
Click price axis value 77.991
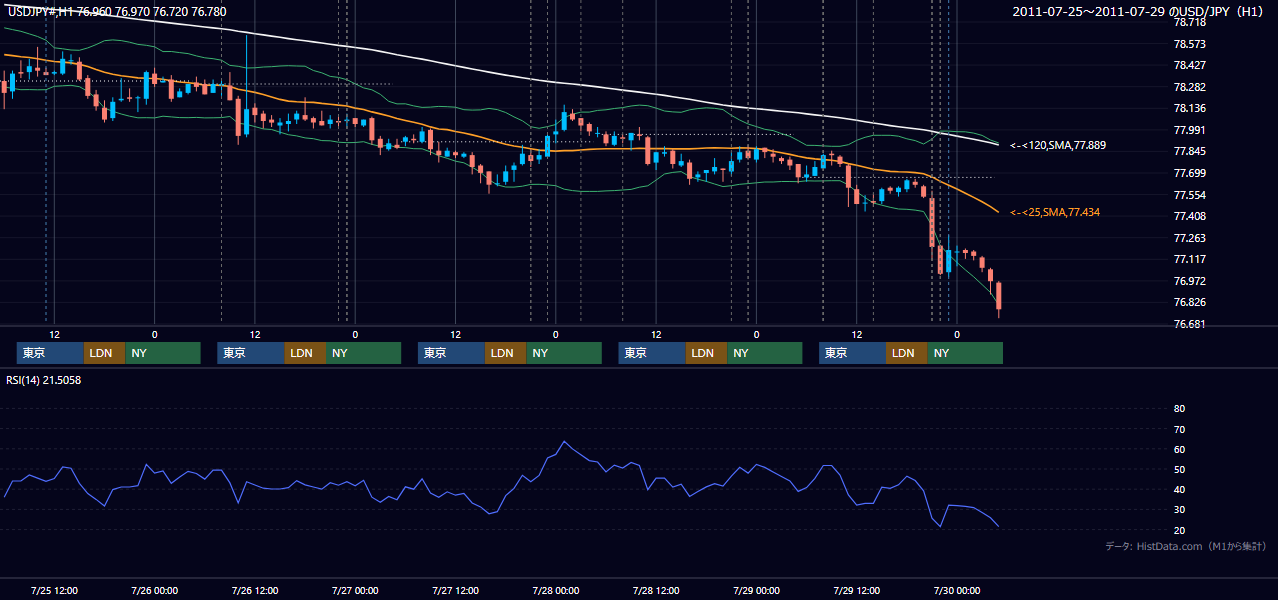coord(1189,130)
